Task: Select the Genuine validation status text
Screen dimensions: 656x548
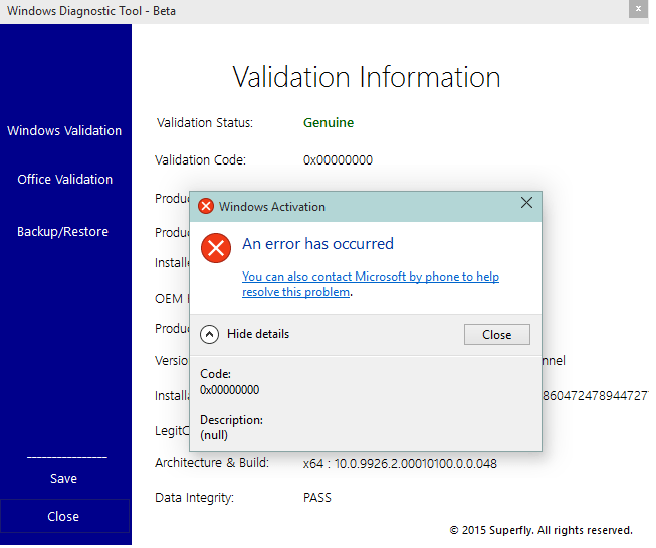Action: [x=328, y=123]
